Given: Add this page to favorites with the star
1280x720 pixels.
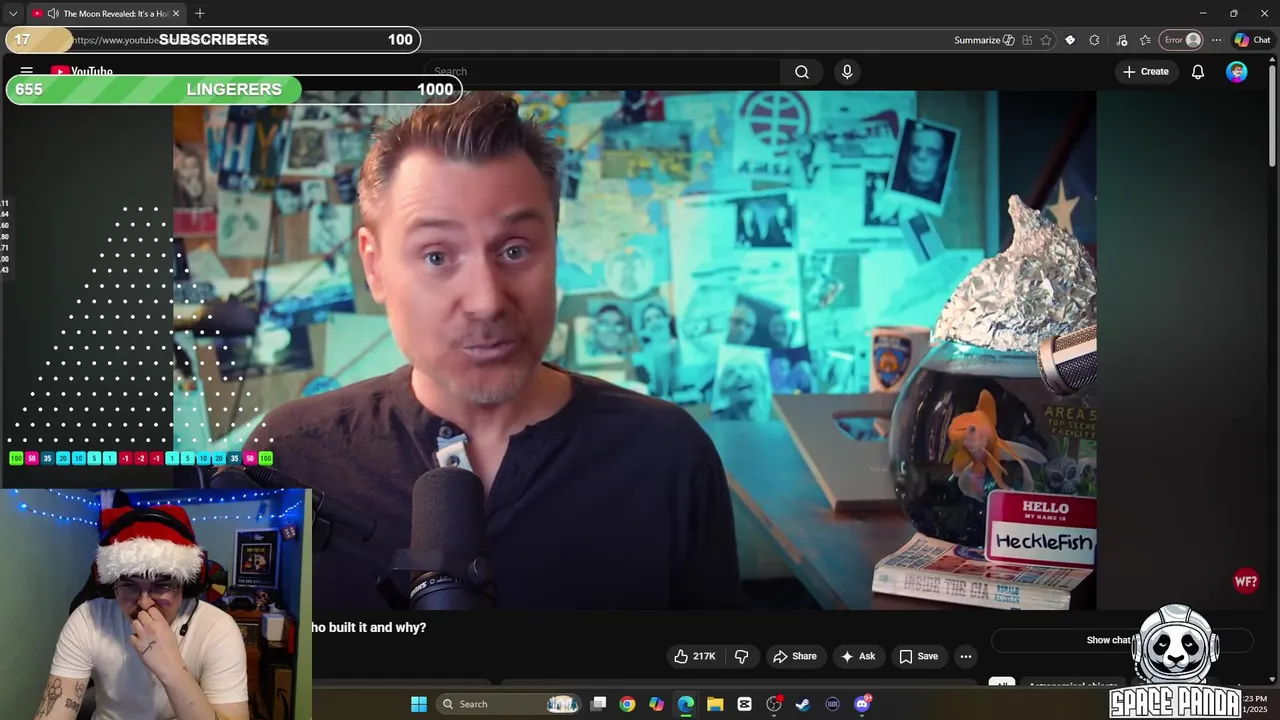Looking at the screenshot, I should pyautogui.click(x=1046, y=40).
